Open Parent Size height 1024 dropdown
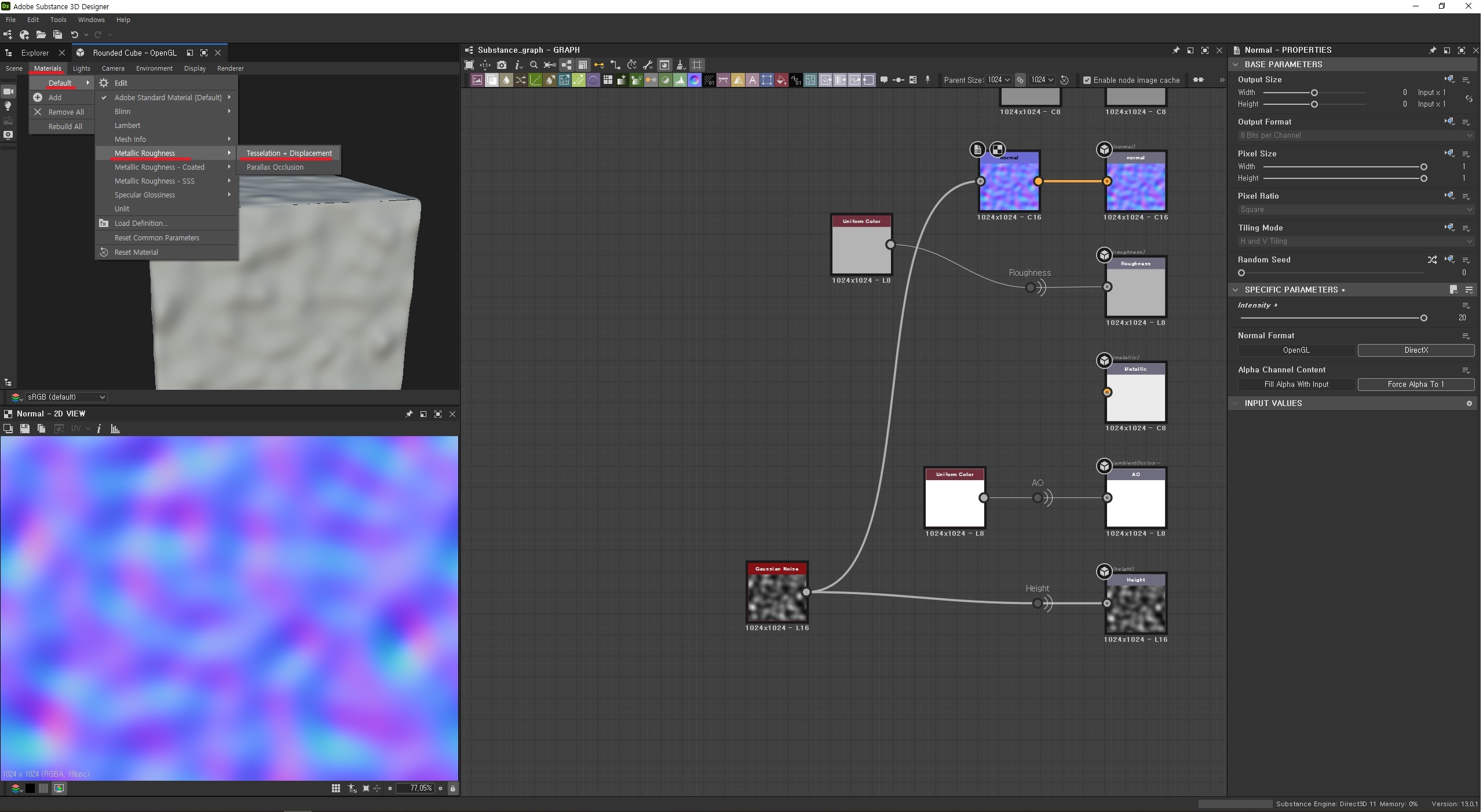Viewport: 1483px width, 812px height. 1042,80
